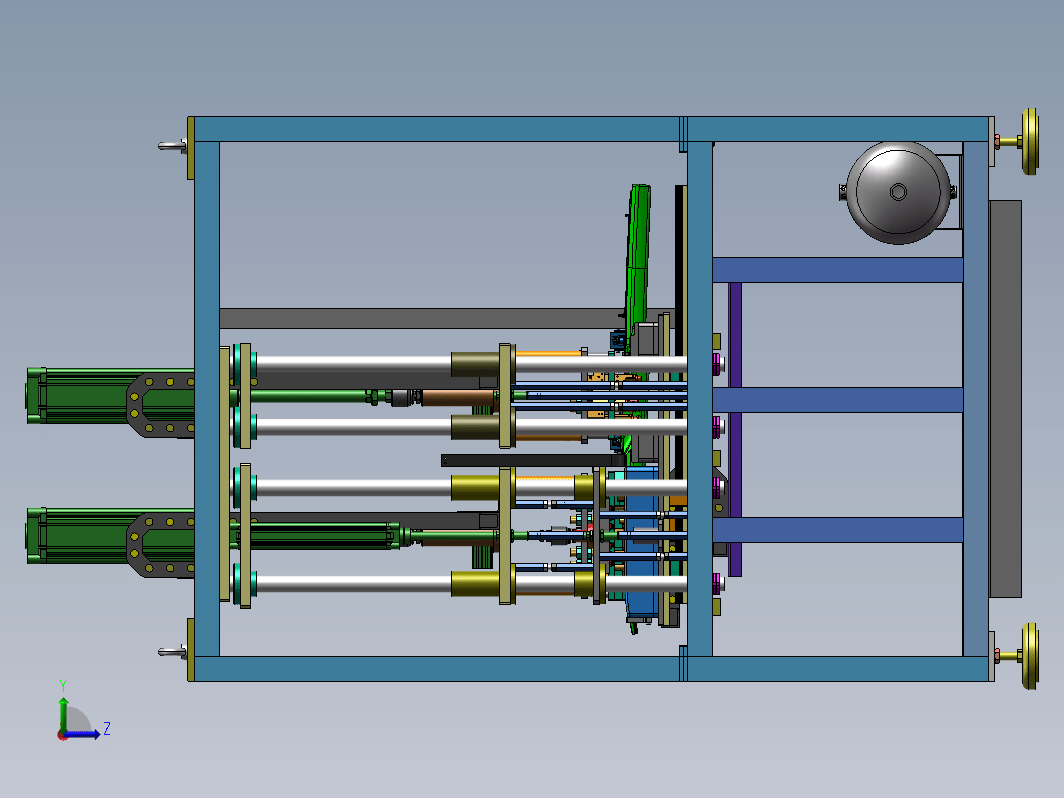Select the black horizontal bar in the middle
This screenshot has height=798, width=1064.
(533, 461)
